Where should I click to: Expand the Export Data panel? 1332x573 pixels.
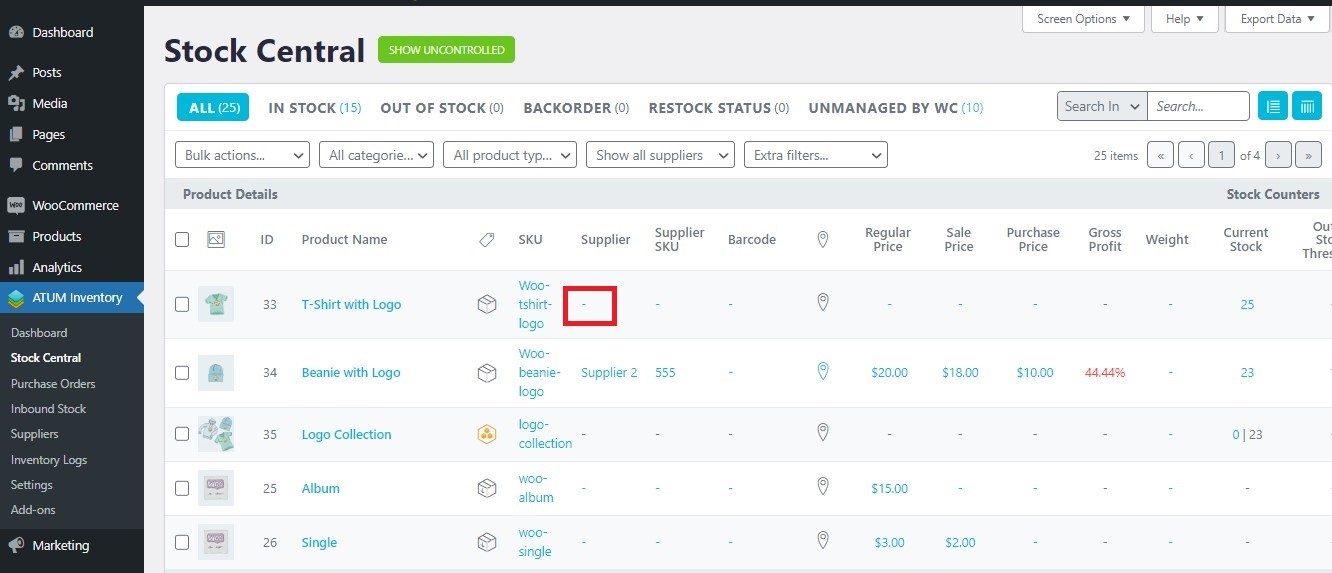[1278, 18]
